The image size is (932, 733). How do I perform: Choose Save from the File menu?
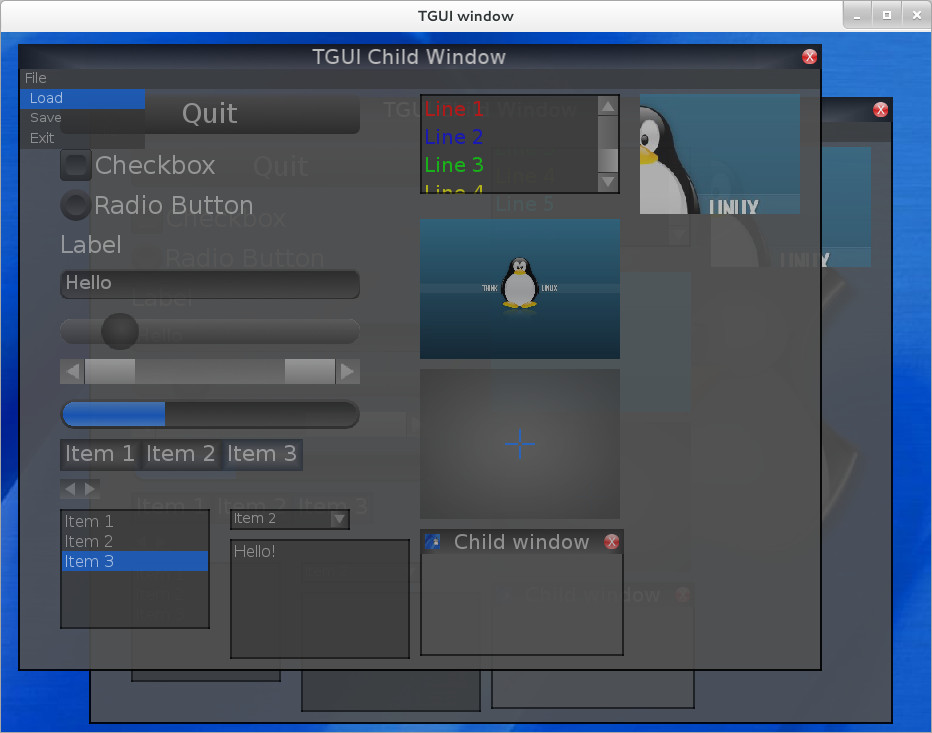[83, 118]
